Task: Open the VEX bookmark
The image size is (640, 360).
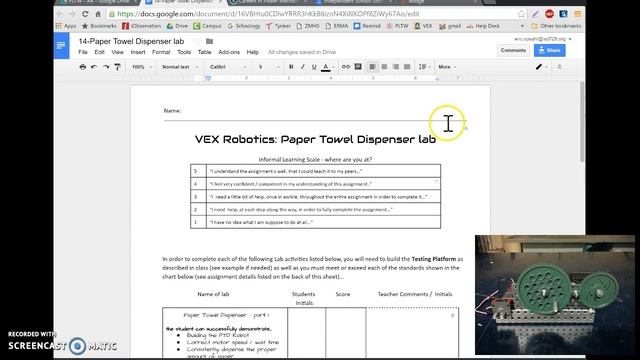Action: pyautogui.click(x=423, y=26)
